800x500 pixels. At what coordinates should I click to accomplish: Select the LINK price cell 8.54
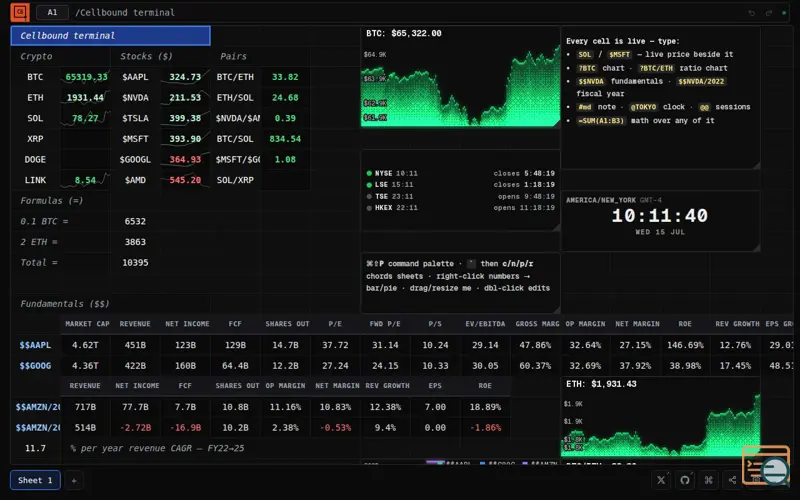click(x=86, y=180)
